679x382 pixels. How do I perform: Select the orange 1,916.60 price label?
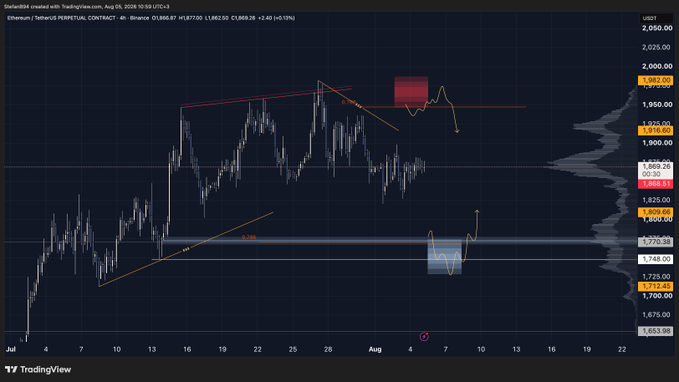point(656,130)
